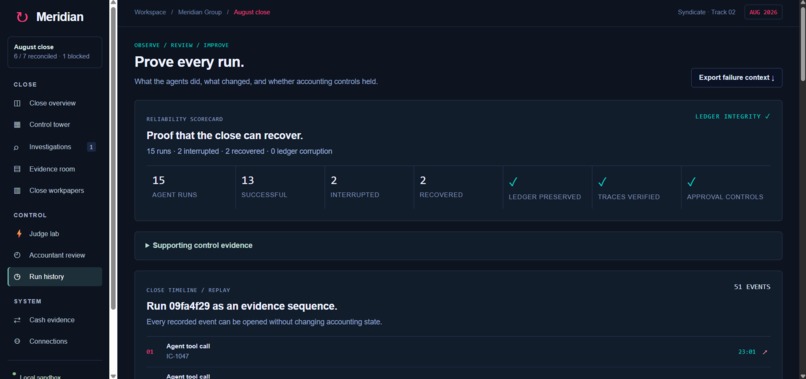Navigate to Evidence room
806x379 pixels.
tap(54, 169)
